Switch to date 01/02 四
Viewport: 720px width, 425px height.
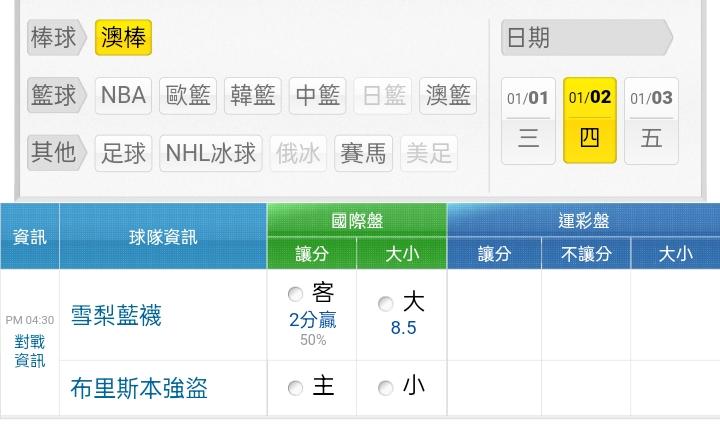pos(590,121)
